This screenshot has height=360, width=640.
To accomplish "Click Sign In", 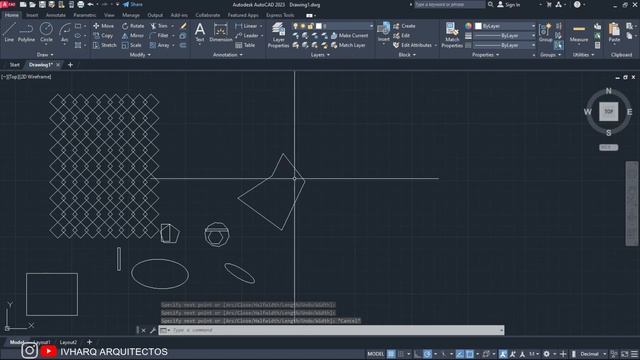I will [509, 4].
